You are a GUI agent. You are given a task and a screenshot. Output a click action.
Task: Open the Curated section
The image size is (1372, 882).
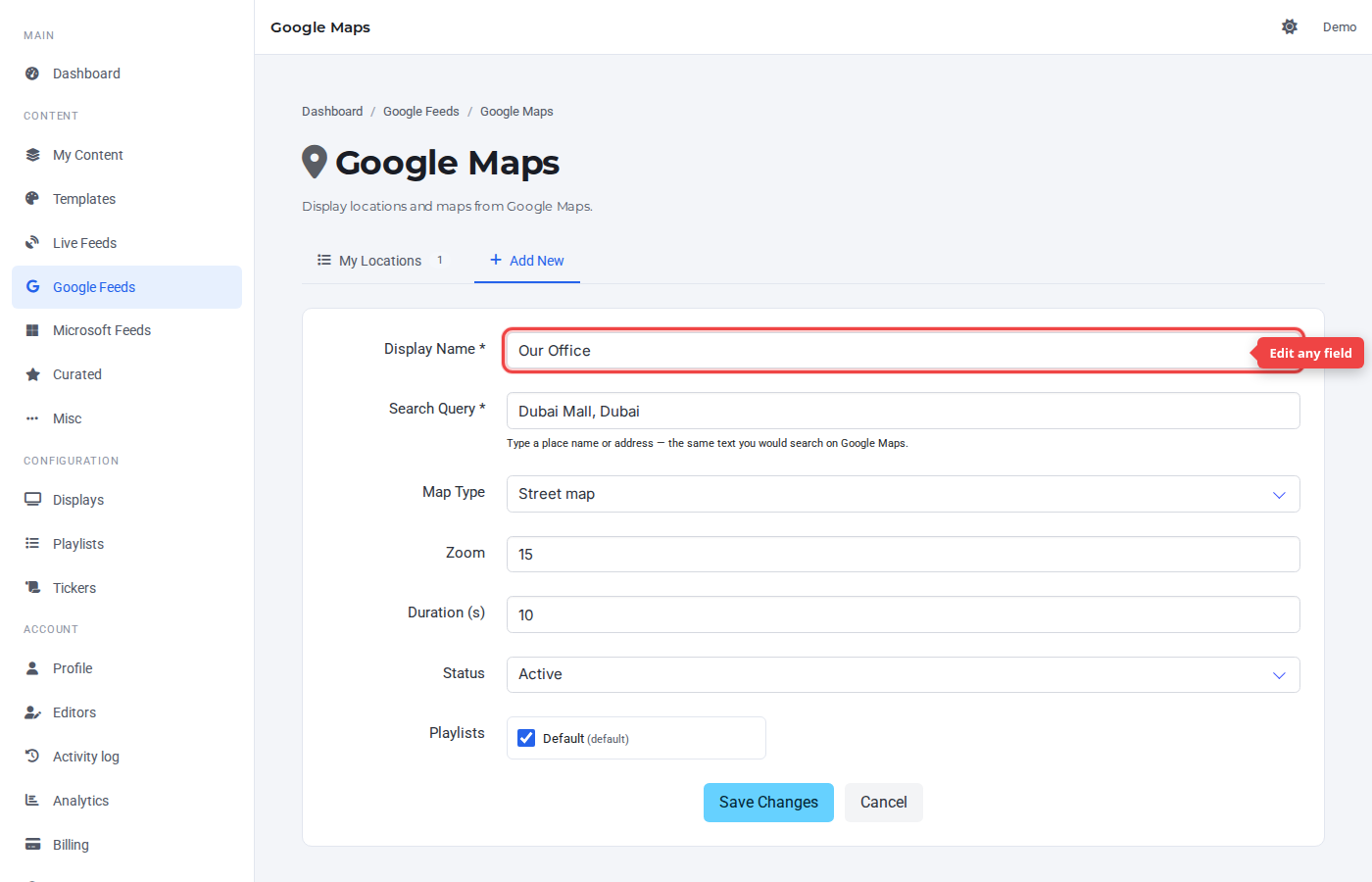[126, 374]
